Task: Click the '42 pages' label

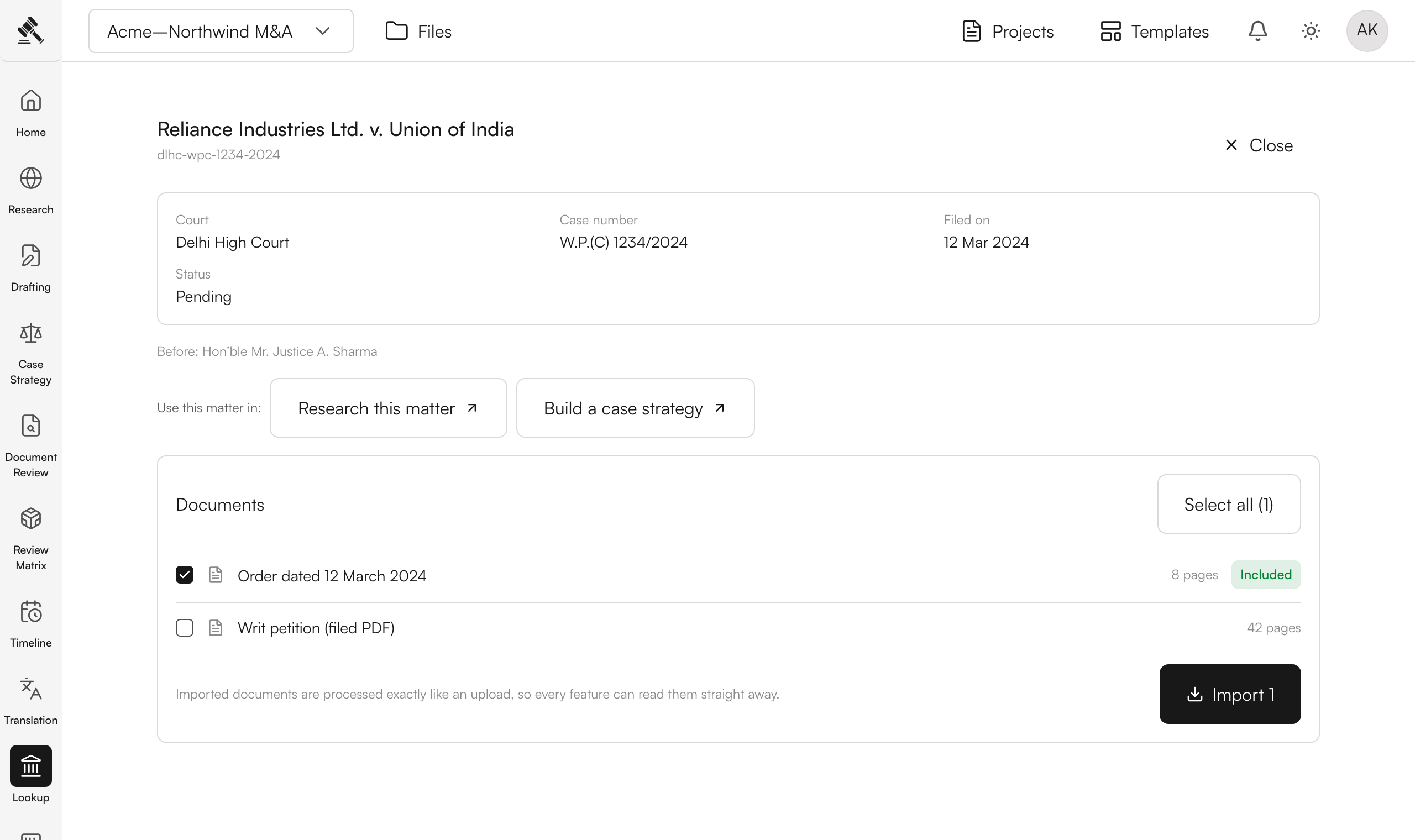Action: pos(1273,628)
